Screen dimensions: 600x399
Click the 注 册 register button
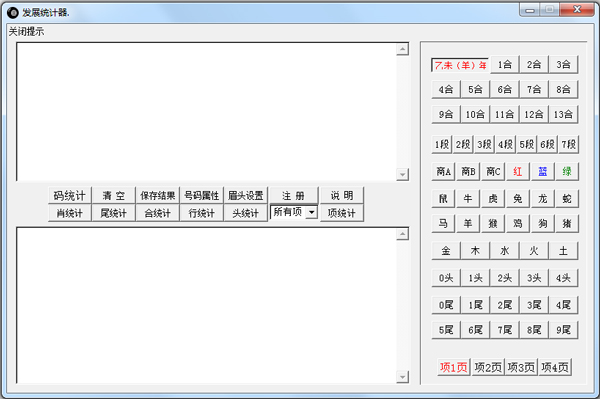point(293,195)
